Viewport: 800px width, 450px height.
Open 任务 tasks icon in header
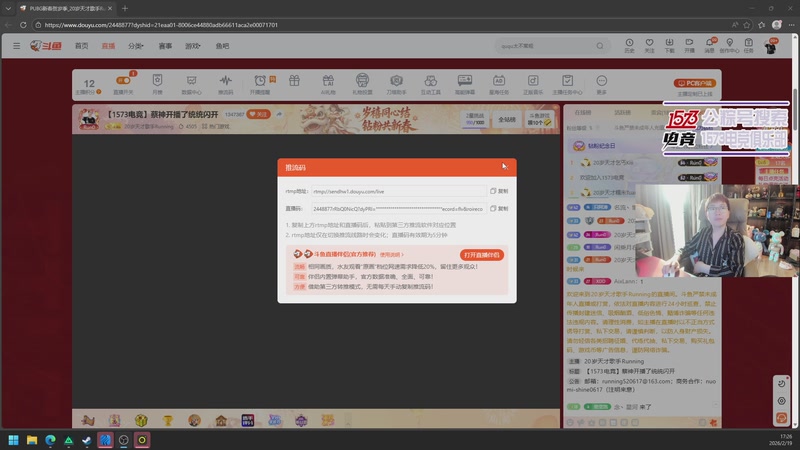tap(748, 45)
